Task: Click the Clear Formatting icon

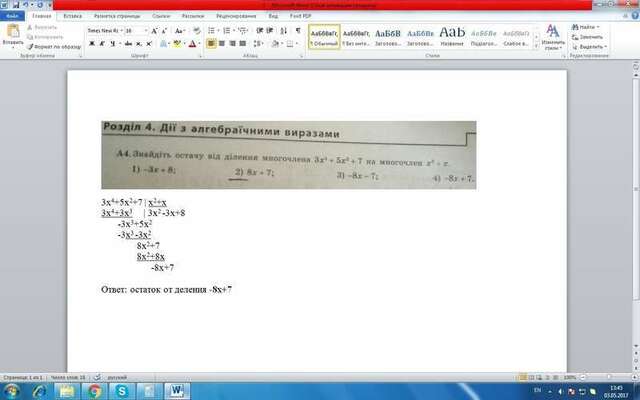Action: pos(197,31)
